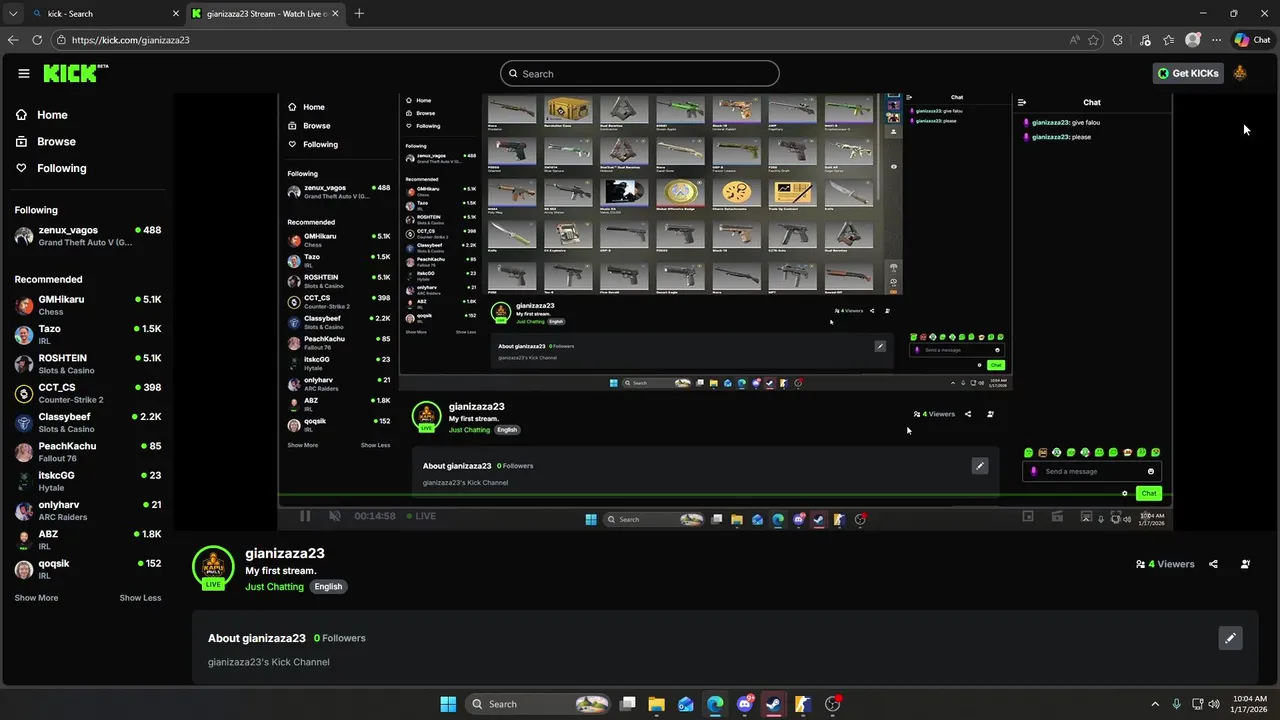Open the tab list dropdown arrow
Viewport: 1280px width, 720px height.
click(13, 13)
